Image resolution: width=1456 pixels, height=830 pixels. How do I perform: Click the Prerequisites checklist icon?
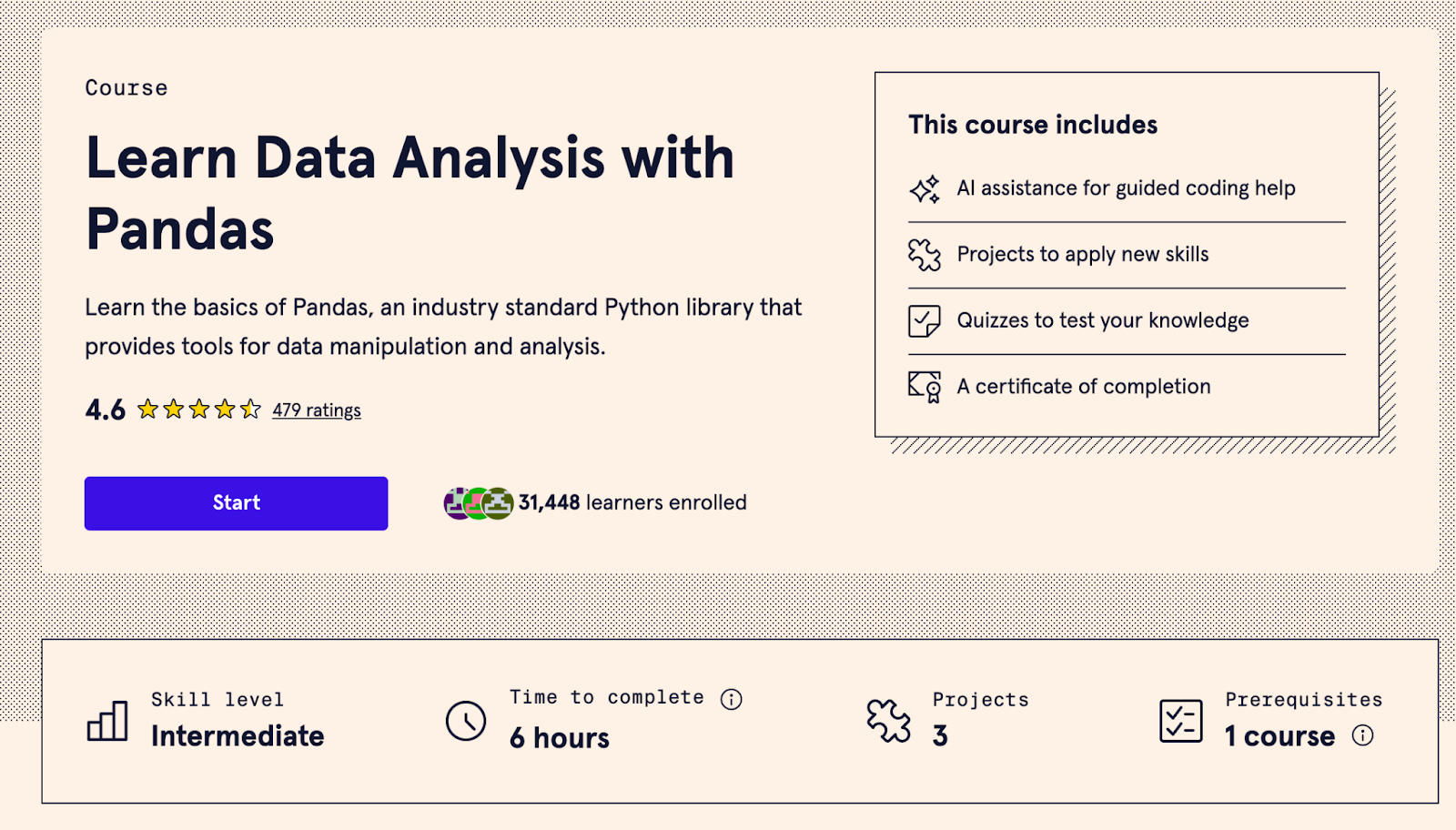coord(1181,721)
